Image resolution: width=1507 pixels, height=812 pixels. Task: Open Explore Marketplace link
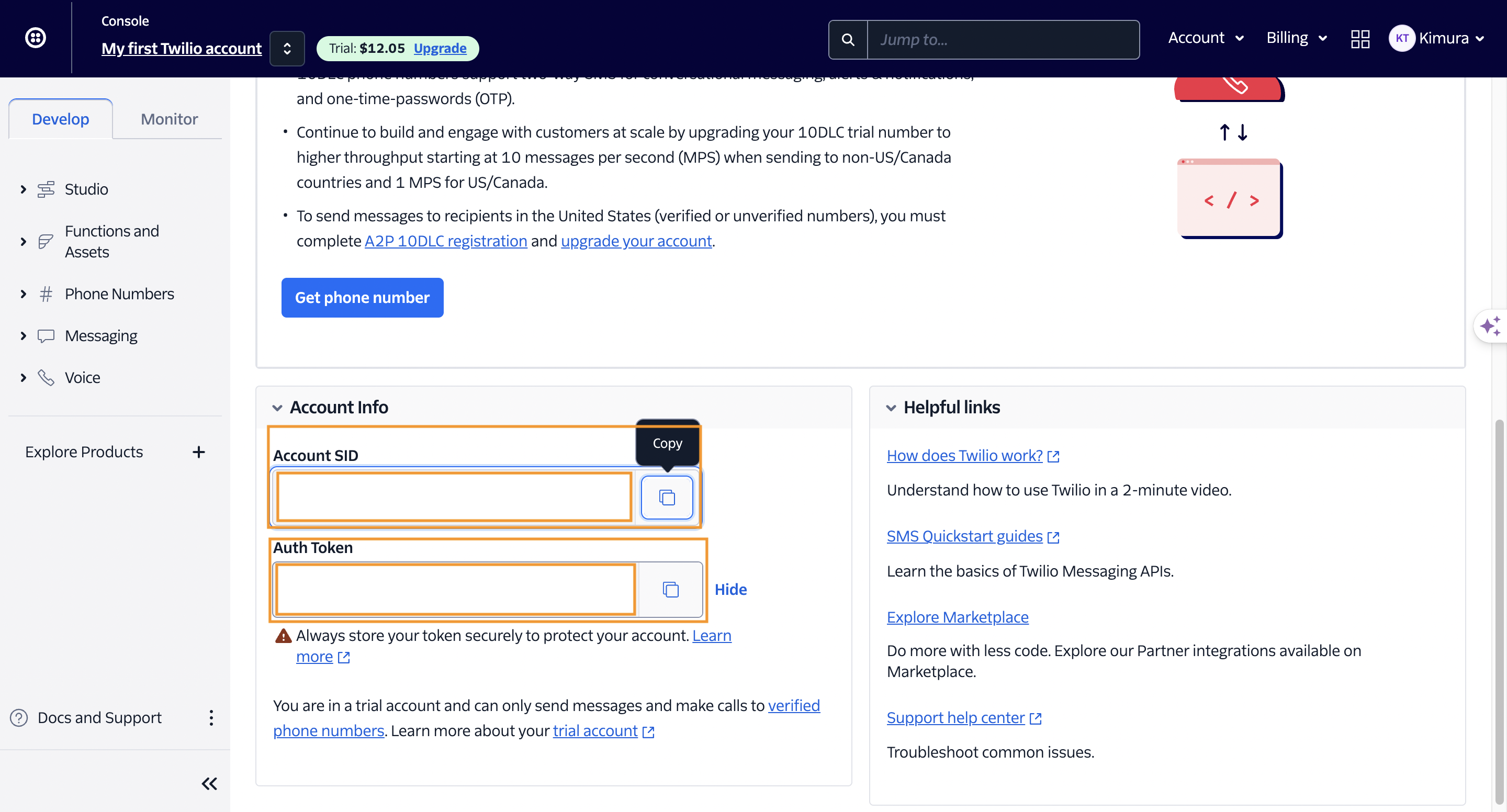957,617
